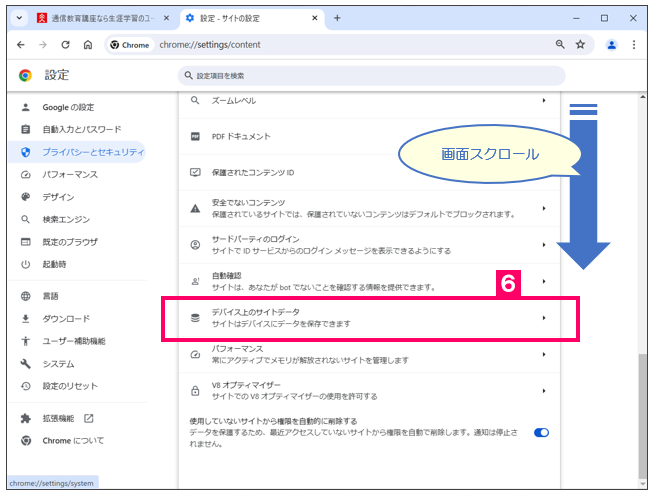The height and width of the screenshot is (494, 653).
Task: Click the wrench icon for システム
Action: [x=25, y=364]
